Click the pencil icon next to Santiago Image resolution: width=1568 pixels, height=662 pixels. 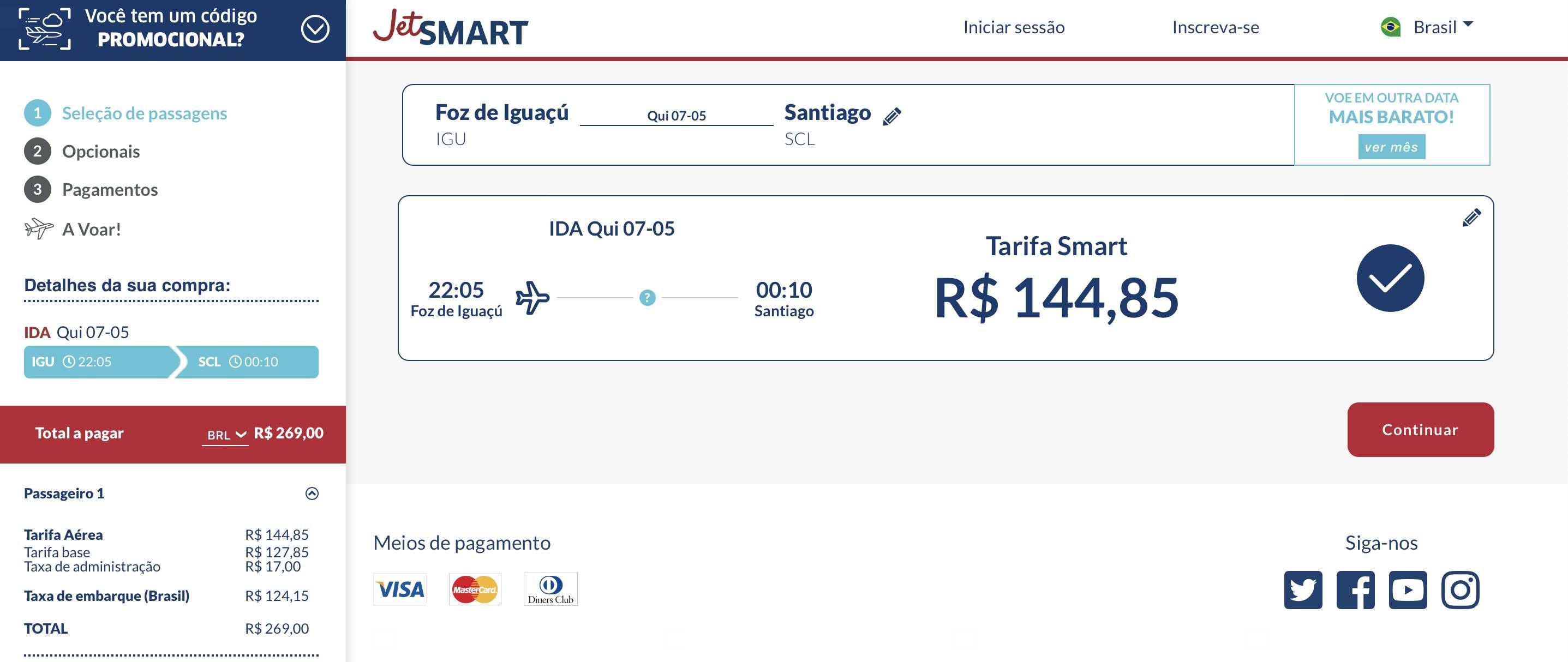[891, 116]
